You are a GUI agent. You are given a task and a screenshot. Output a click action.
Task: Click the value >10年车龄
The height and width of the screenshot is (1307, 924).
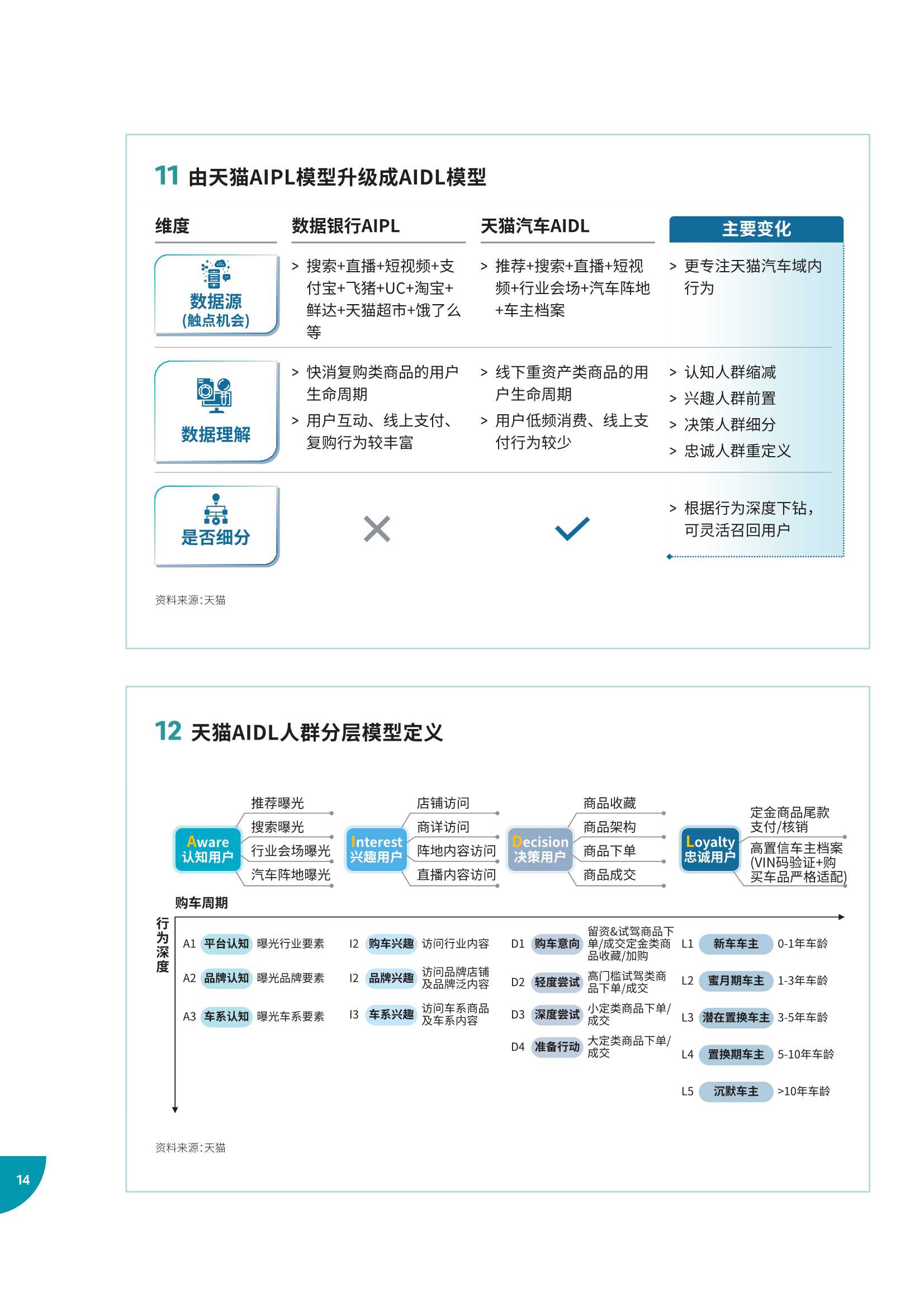click(x=803, y=1091)
